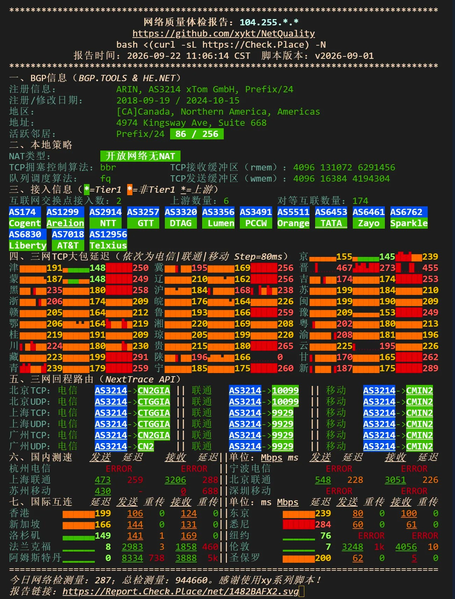The height and width of the screenshot is (599, 455).
Task: Click the orange 香港 latency bar
Action: [78, 514]
